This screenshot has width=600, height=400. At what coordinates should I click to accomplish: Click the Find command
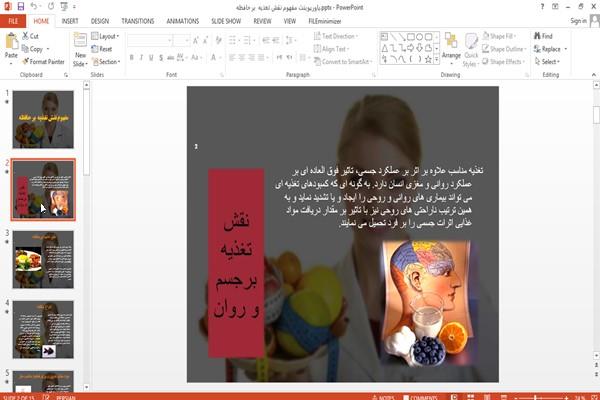[543, 36]
